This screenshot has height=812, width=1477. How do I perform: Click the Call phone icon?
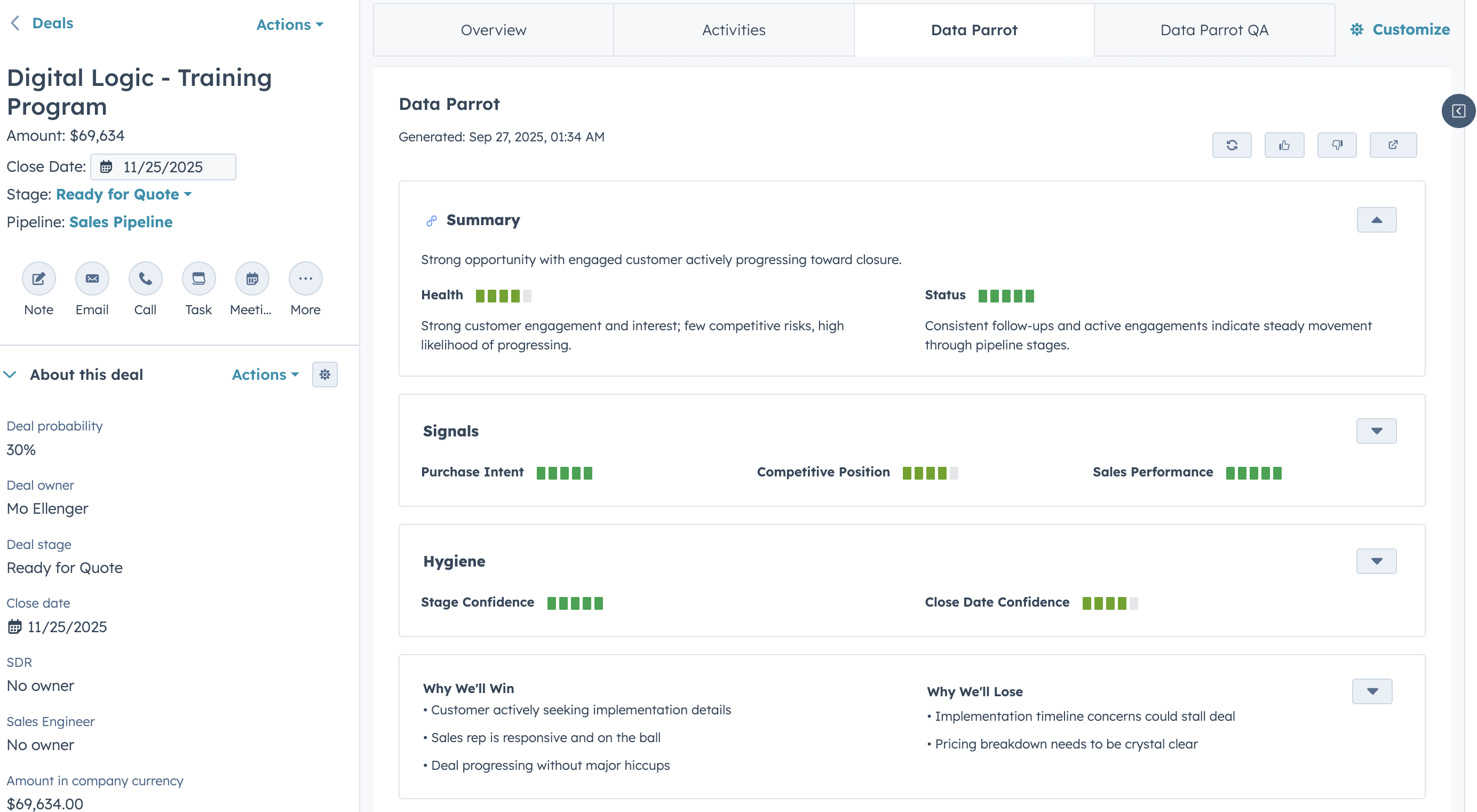click(145, 278)
